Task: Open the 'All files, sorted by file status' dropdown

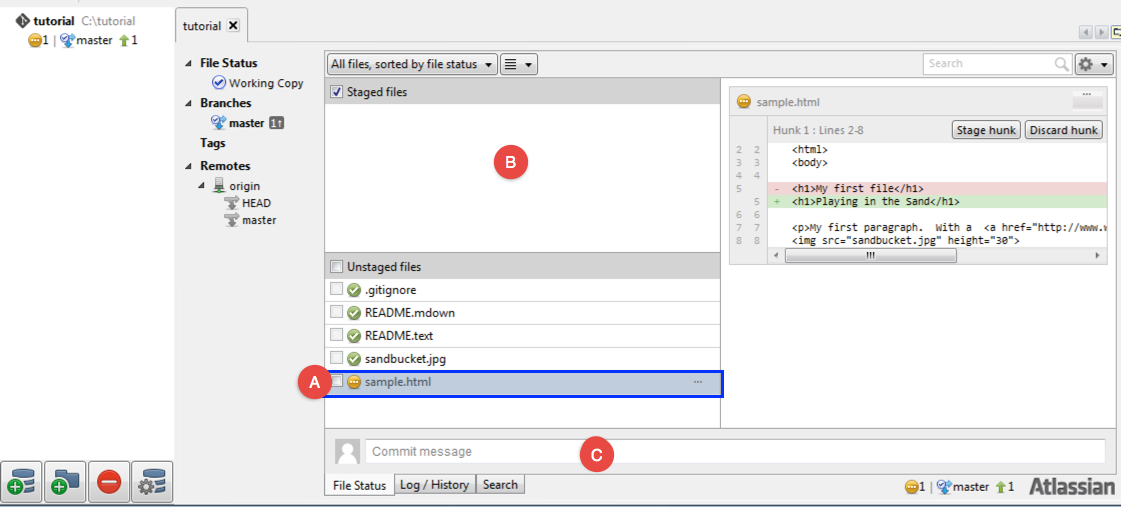Action: click(413, 64)
